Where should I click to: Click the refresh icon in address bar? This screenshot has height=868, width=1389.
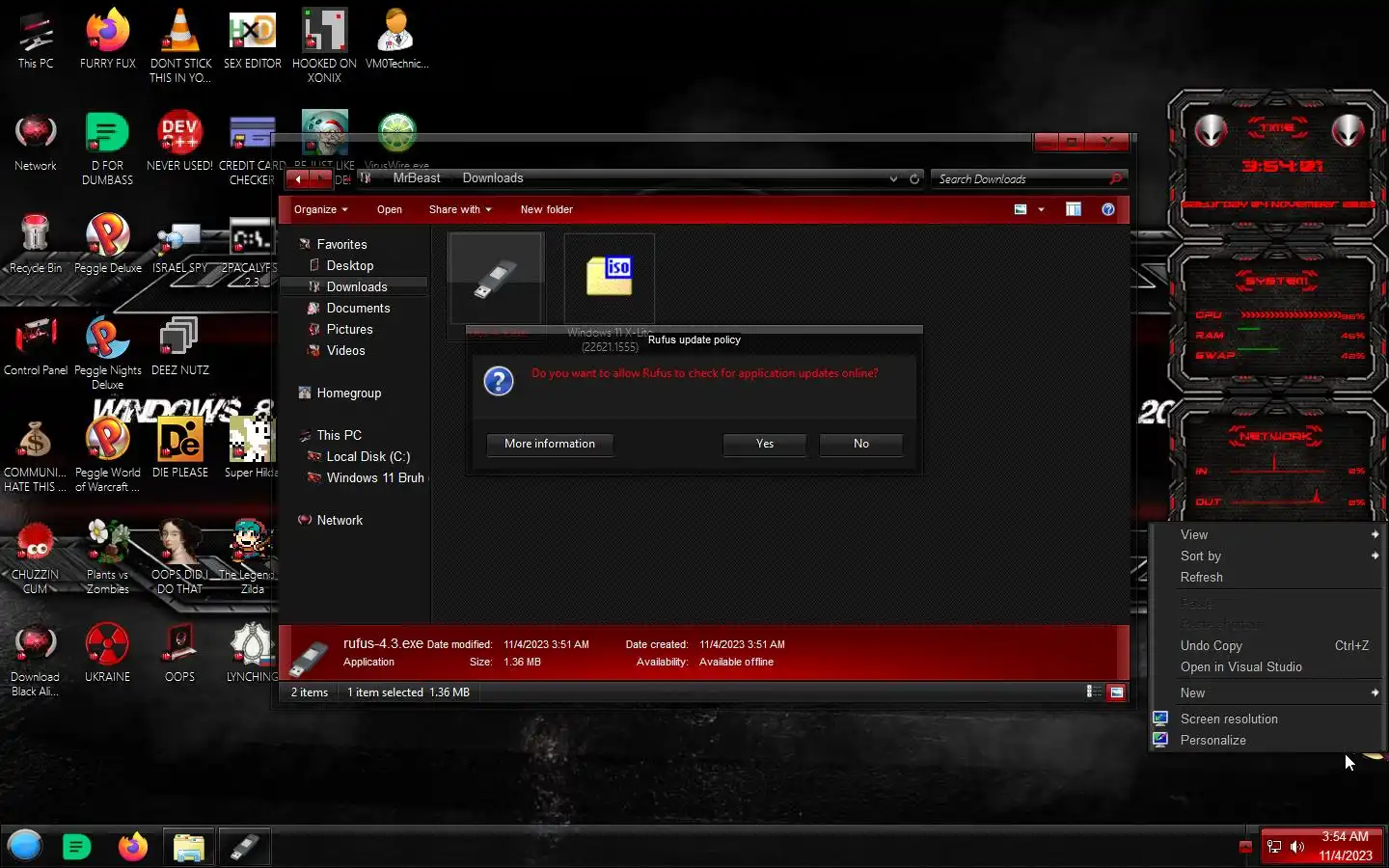914,178
